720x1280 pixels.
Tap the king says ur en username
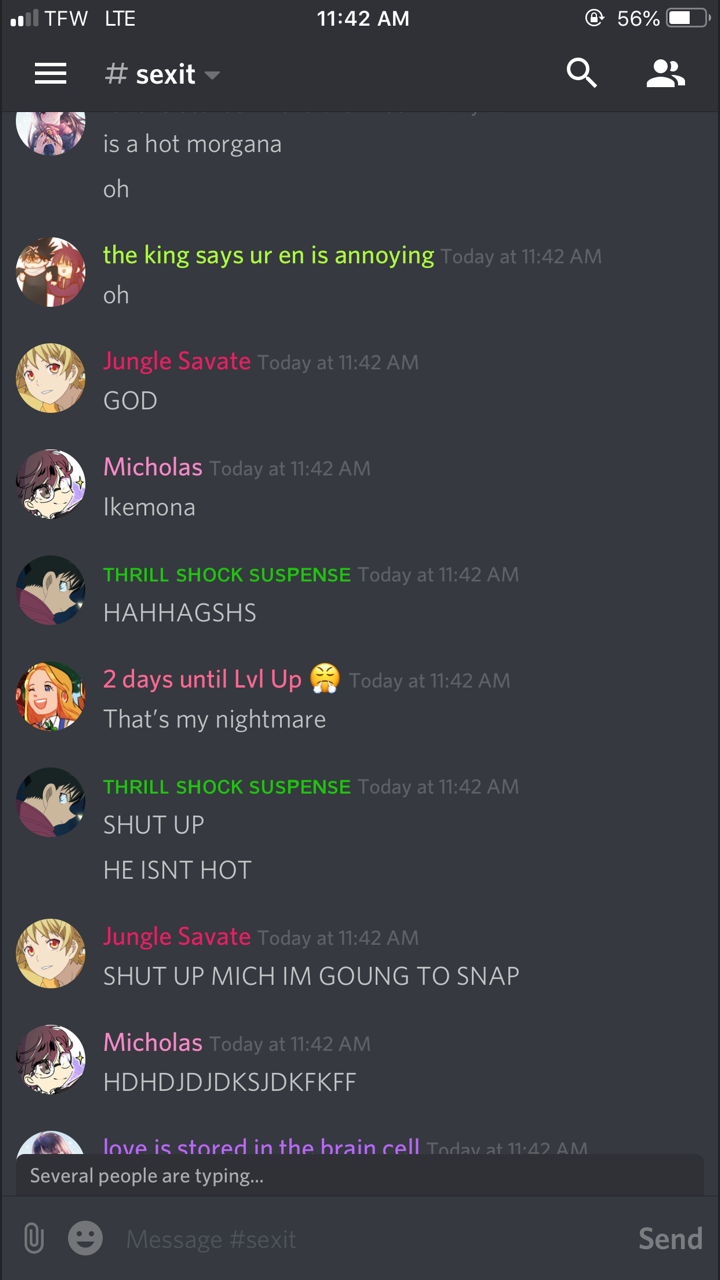[268, 255]
